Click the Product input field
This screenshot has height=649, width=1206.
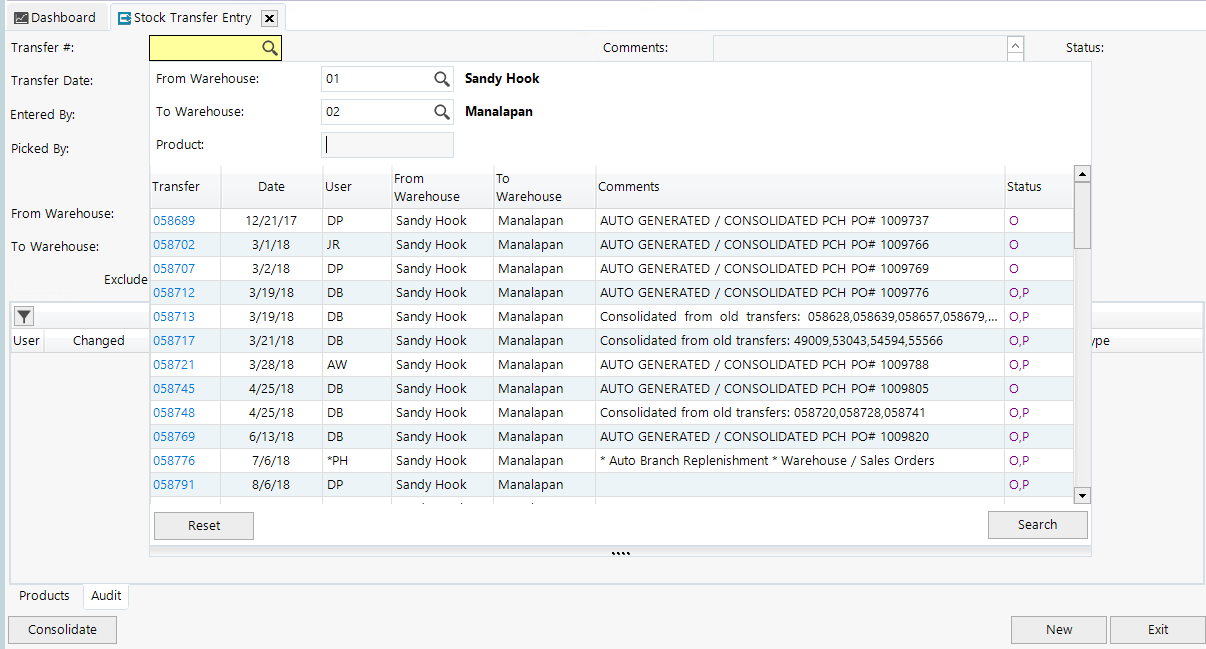click(x=387, y=144)
